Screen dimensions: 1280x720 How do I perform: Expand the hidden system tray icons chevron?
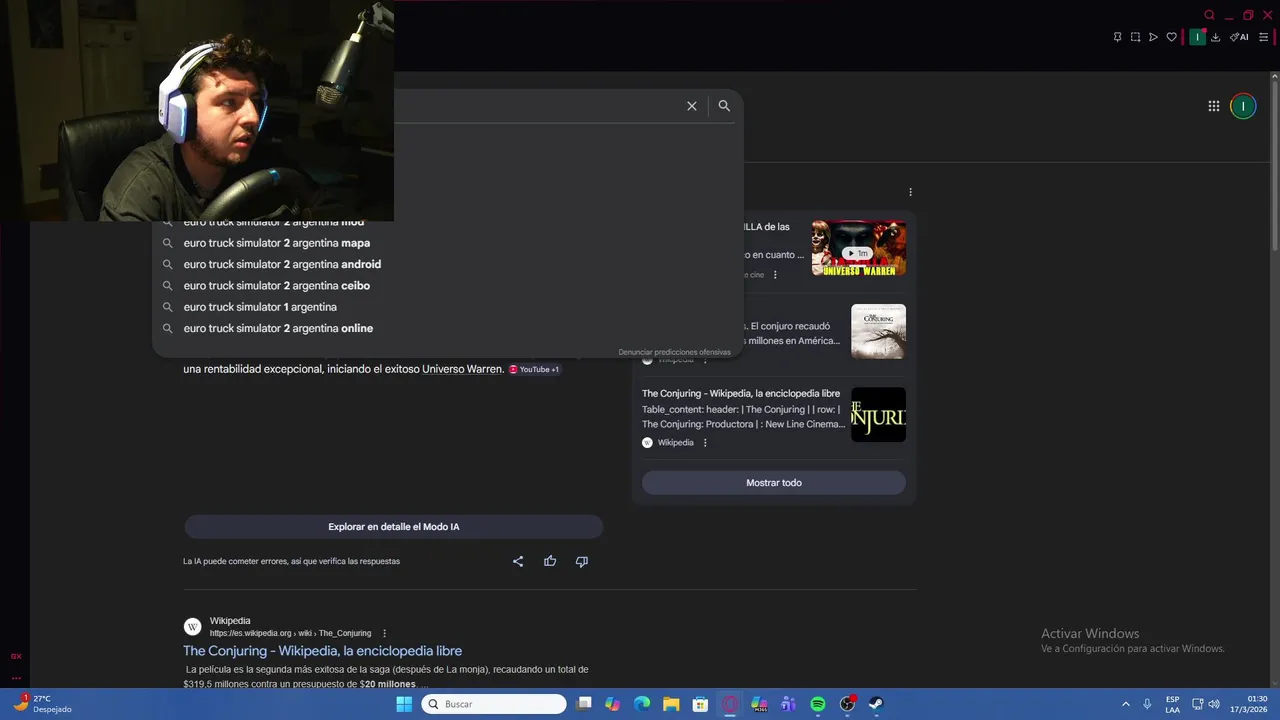tap(1125, 704)
